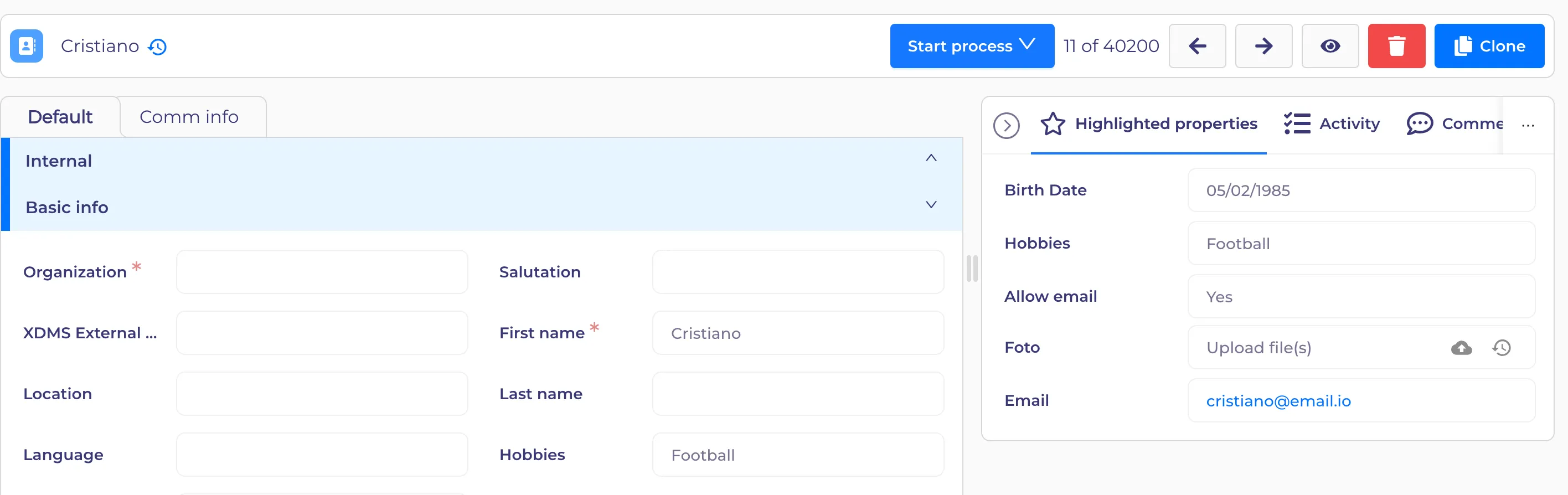Switch to the Activity tab
This screenshot has width=1568, height=495.
pos(1332,123)
